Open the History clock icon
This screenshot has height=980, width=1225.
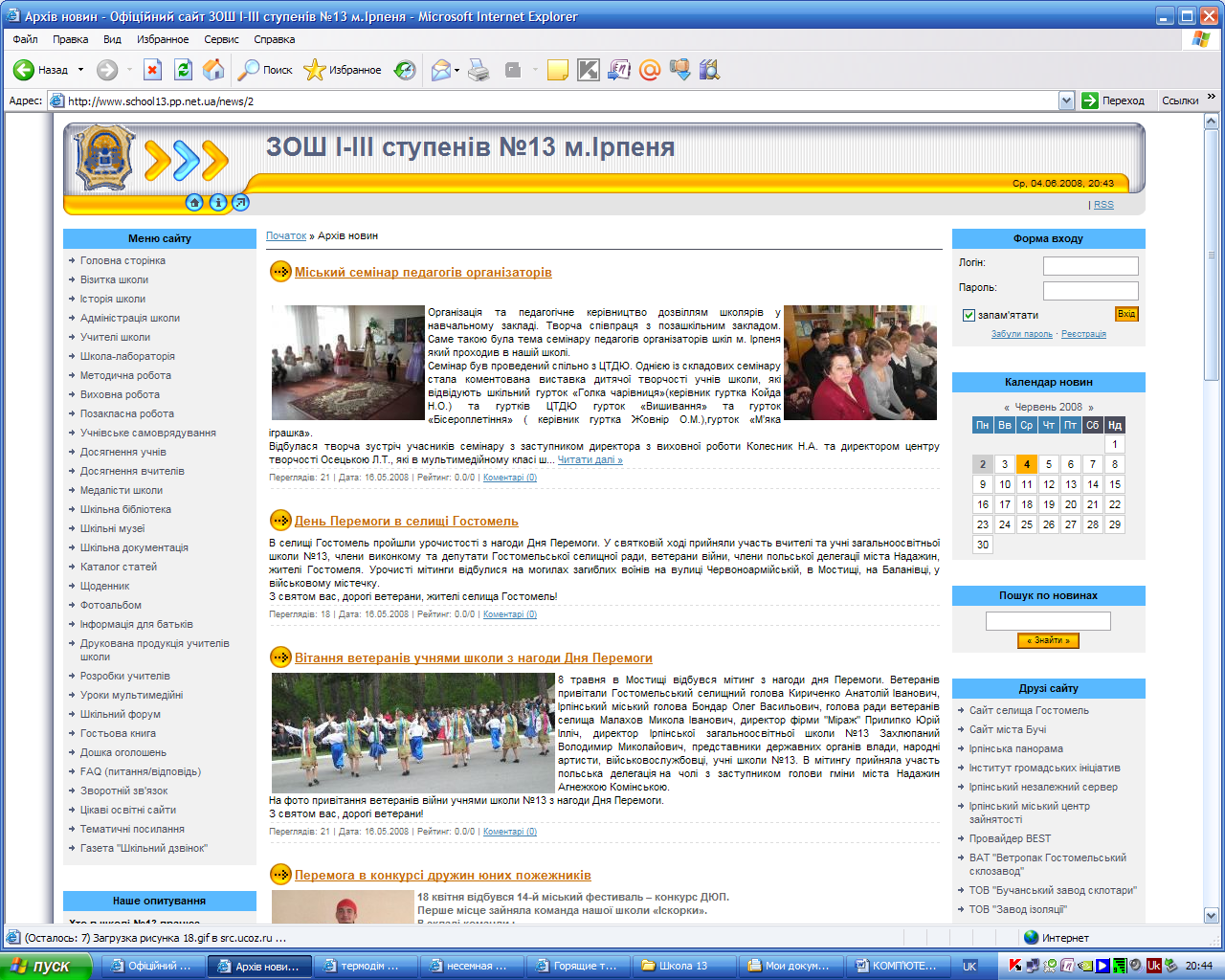click(x=405, y=70)
